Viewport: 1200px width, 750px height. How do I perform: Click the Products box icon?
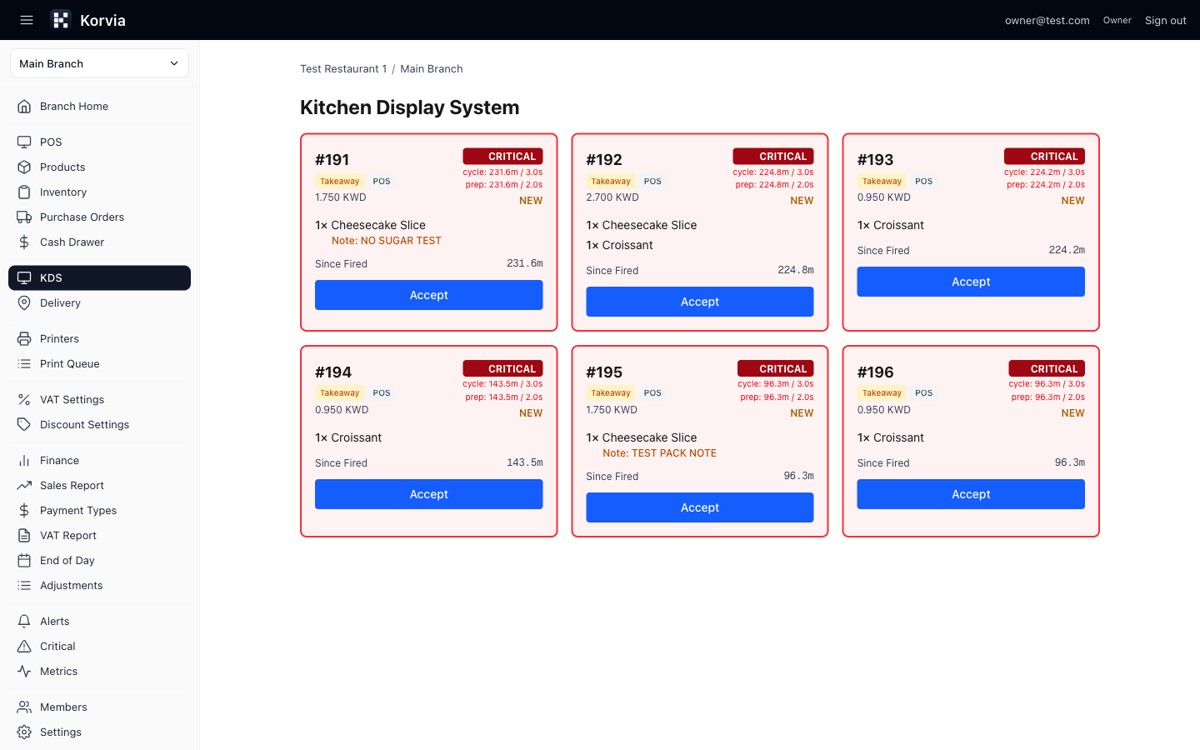[x=24, y=167]
